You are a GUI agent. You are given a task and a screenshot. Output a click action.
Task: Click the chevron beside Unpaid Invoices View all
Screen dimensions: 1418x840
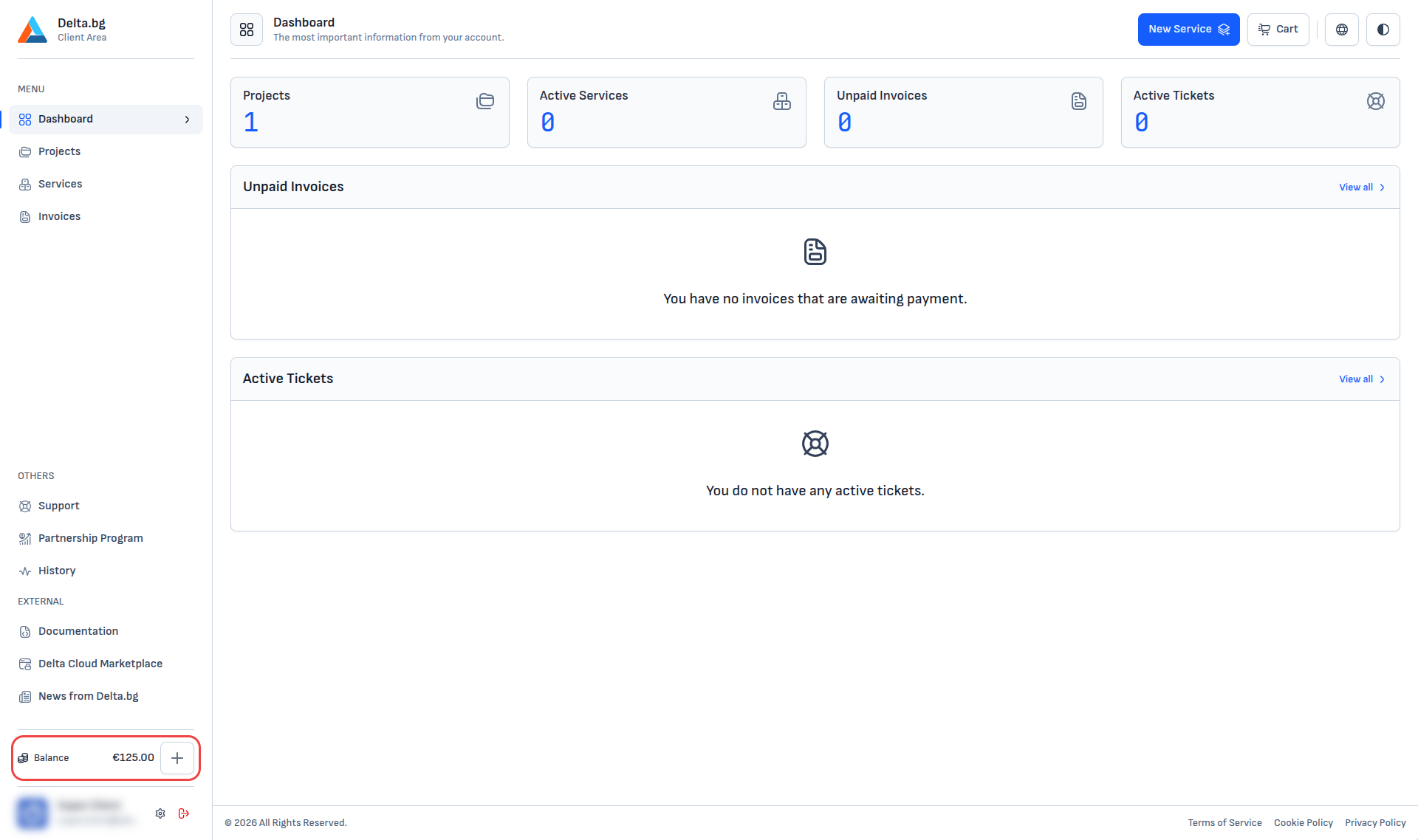point(1383,187)
